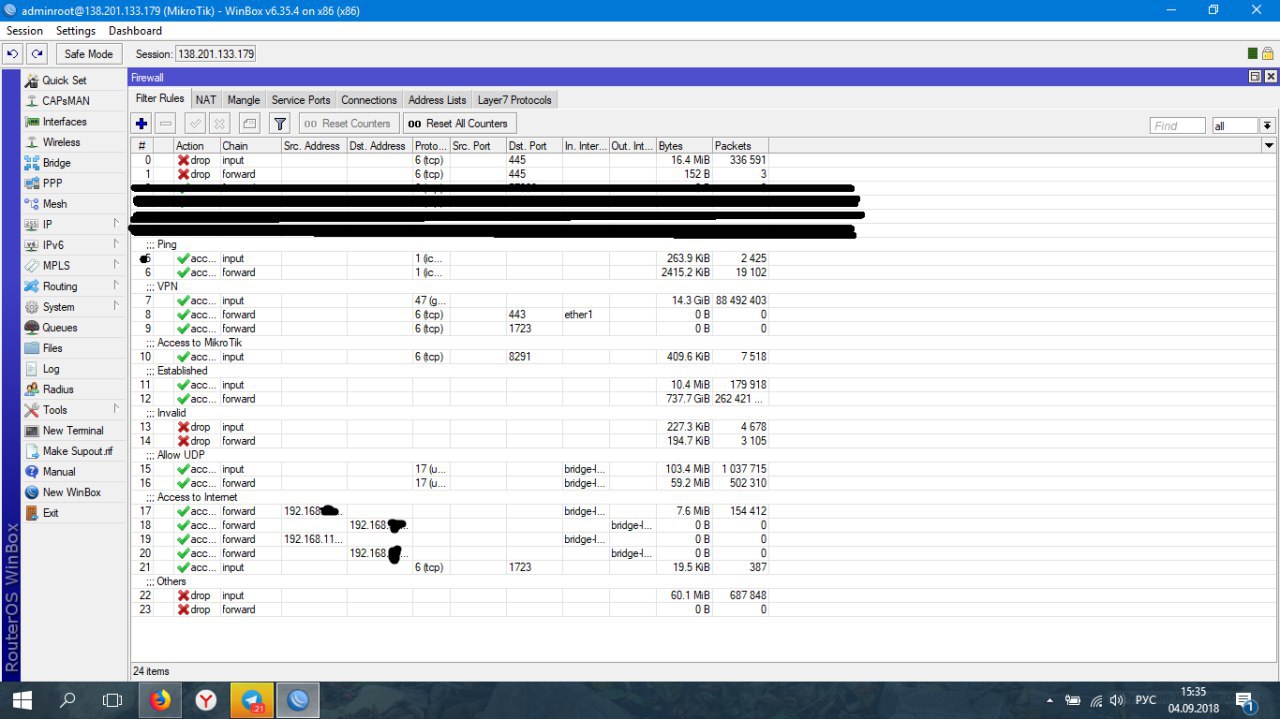This screenshot has height=719, width=1280.
Task: Click the Filter funnel icon
Action: tap(280, 124)
